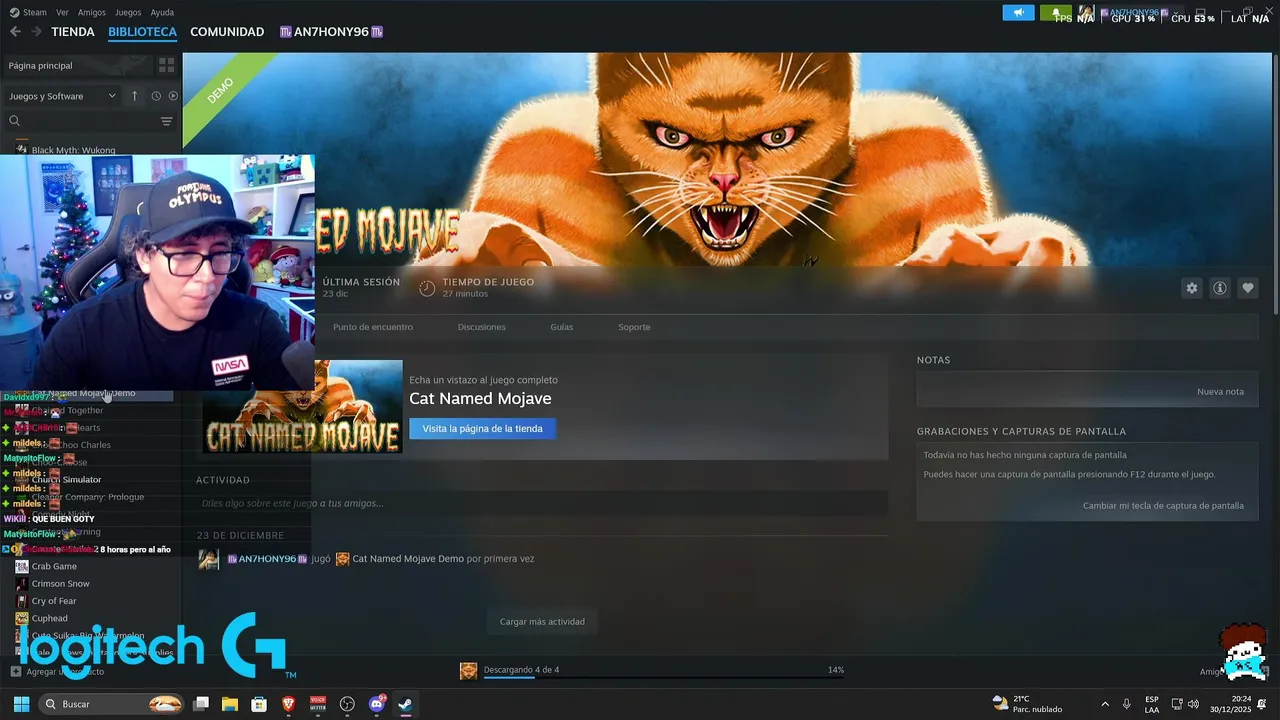Open game settings gear icon
Viewport: 1280px width, 720px height.
[1192, 288]
